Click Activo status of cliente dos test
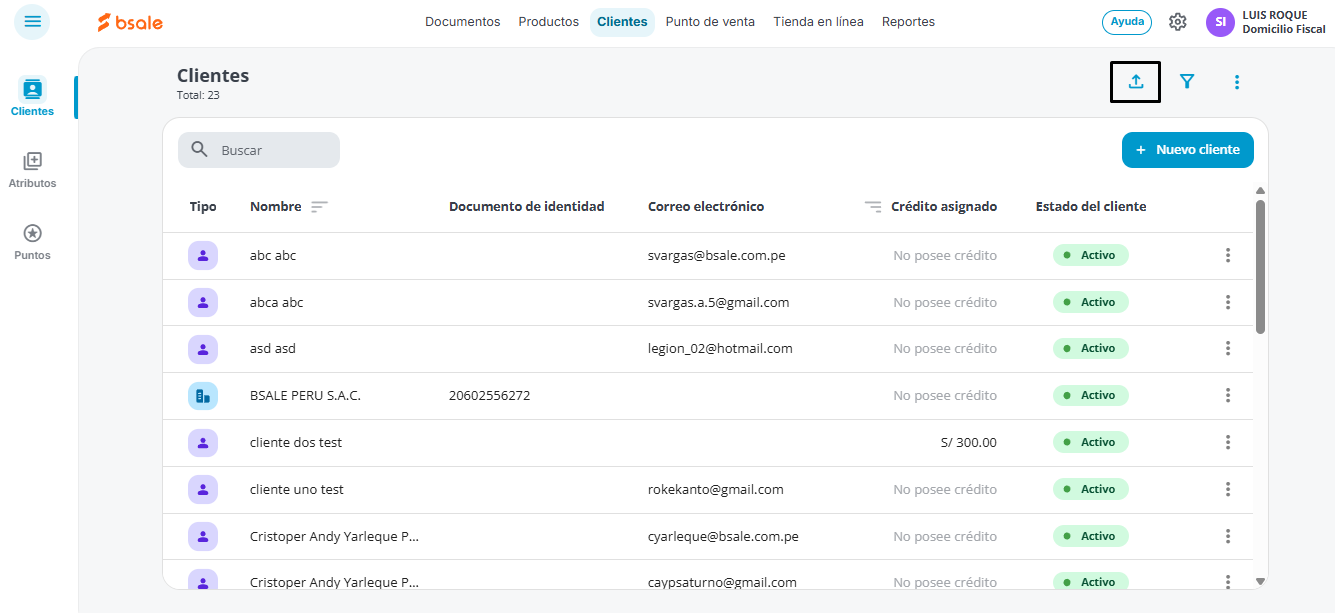This screenshot has height=613, width=1335. click(x=1090, y=442)
